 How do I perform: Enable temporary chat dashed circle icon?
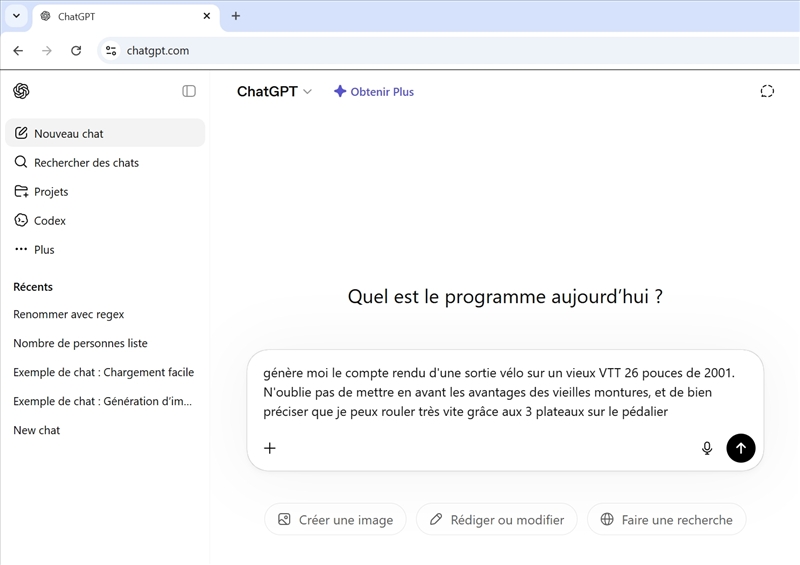click(x=767, y=91)
